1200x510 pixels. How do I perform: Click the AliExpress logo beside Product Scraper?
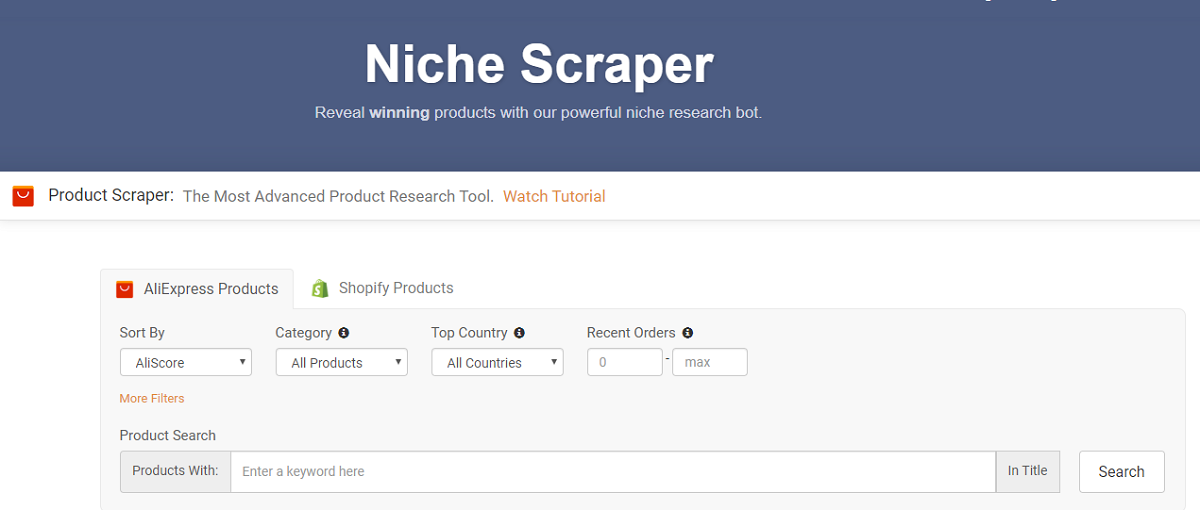tap(23, 196)
